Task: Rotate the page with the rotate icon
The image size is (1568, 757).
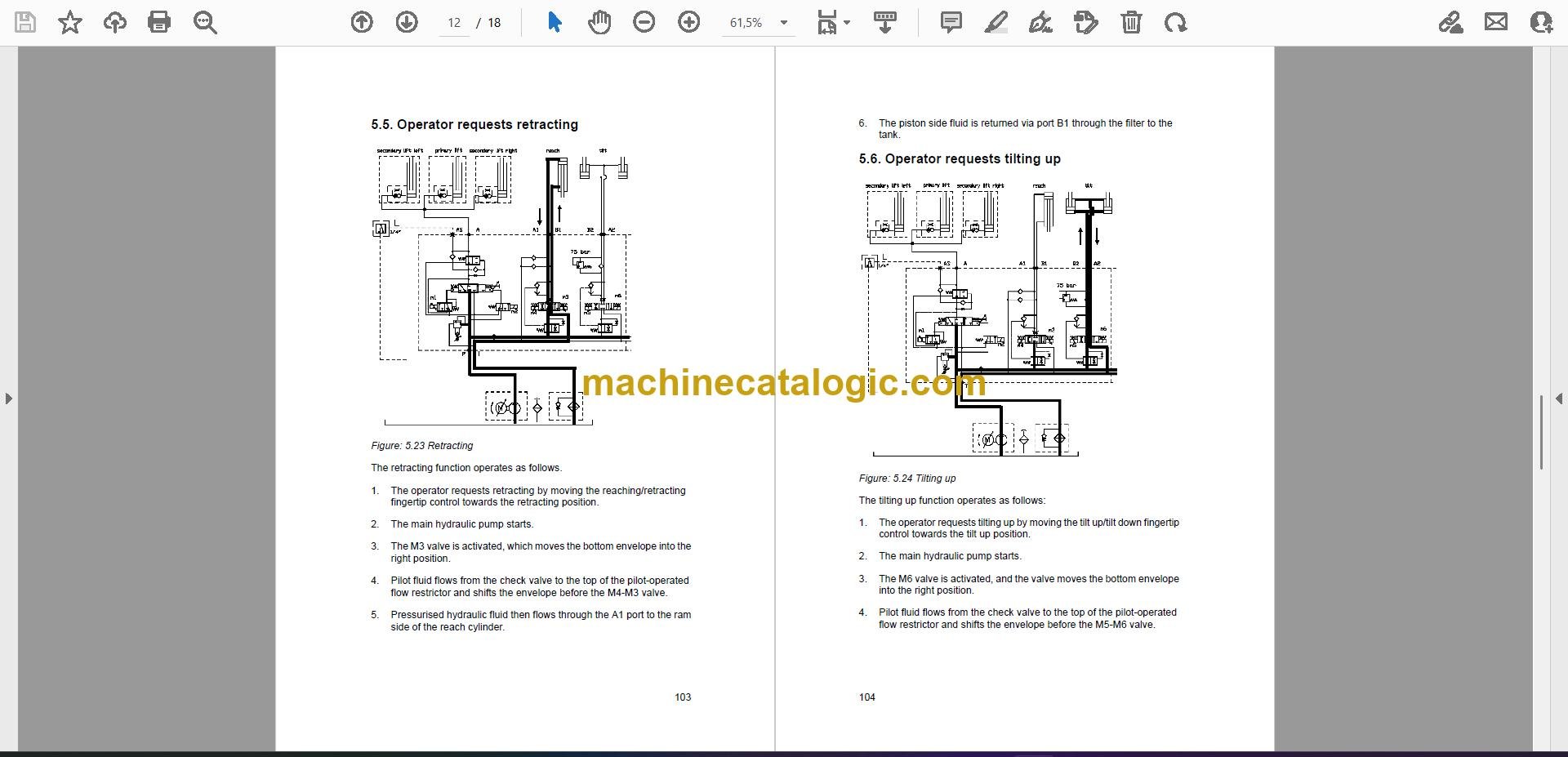Action: (x=1176, y=22)
